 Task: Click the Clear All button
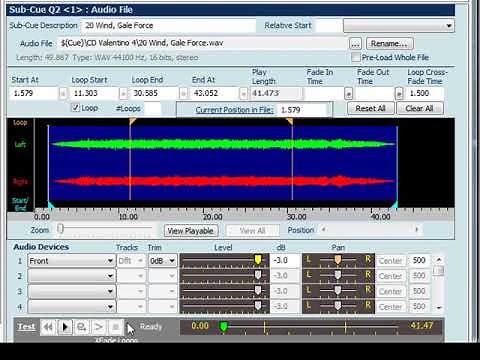(x=420, y=108)
